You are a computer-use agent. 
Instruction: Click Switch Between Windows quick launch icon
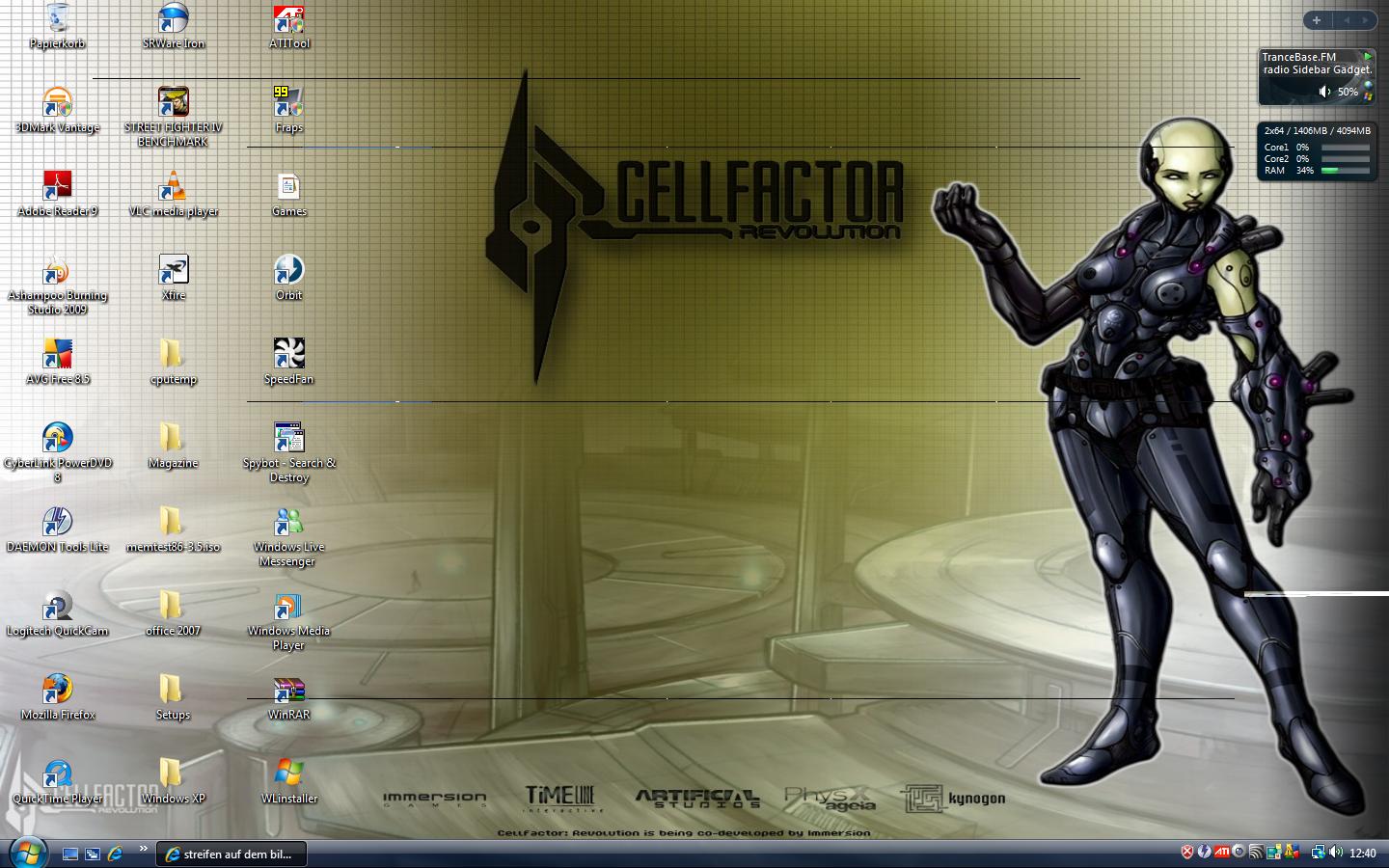coord(93,854)
